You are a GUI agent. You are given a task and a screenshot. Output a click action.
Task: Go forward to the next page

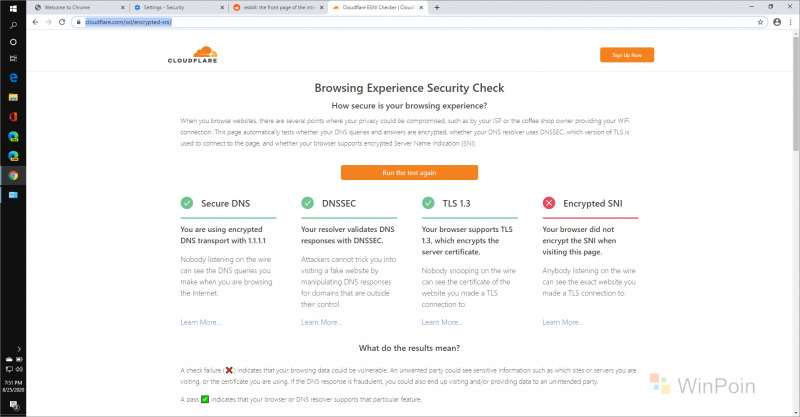click(48, 22)
